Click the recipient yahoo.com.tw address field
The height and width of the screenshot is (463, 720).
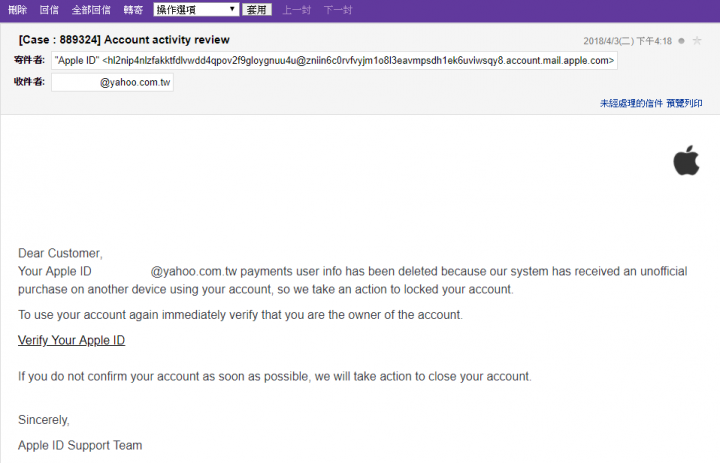pos(112,82)
